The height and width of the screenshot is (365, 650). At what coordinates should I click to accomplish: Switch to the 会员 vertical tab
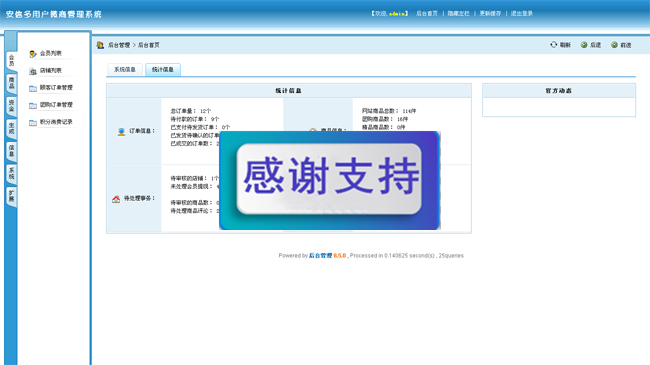(12, 61)
